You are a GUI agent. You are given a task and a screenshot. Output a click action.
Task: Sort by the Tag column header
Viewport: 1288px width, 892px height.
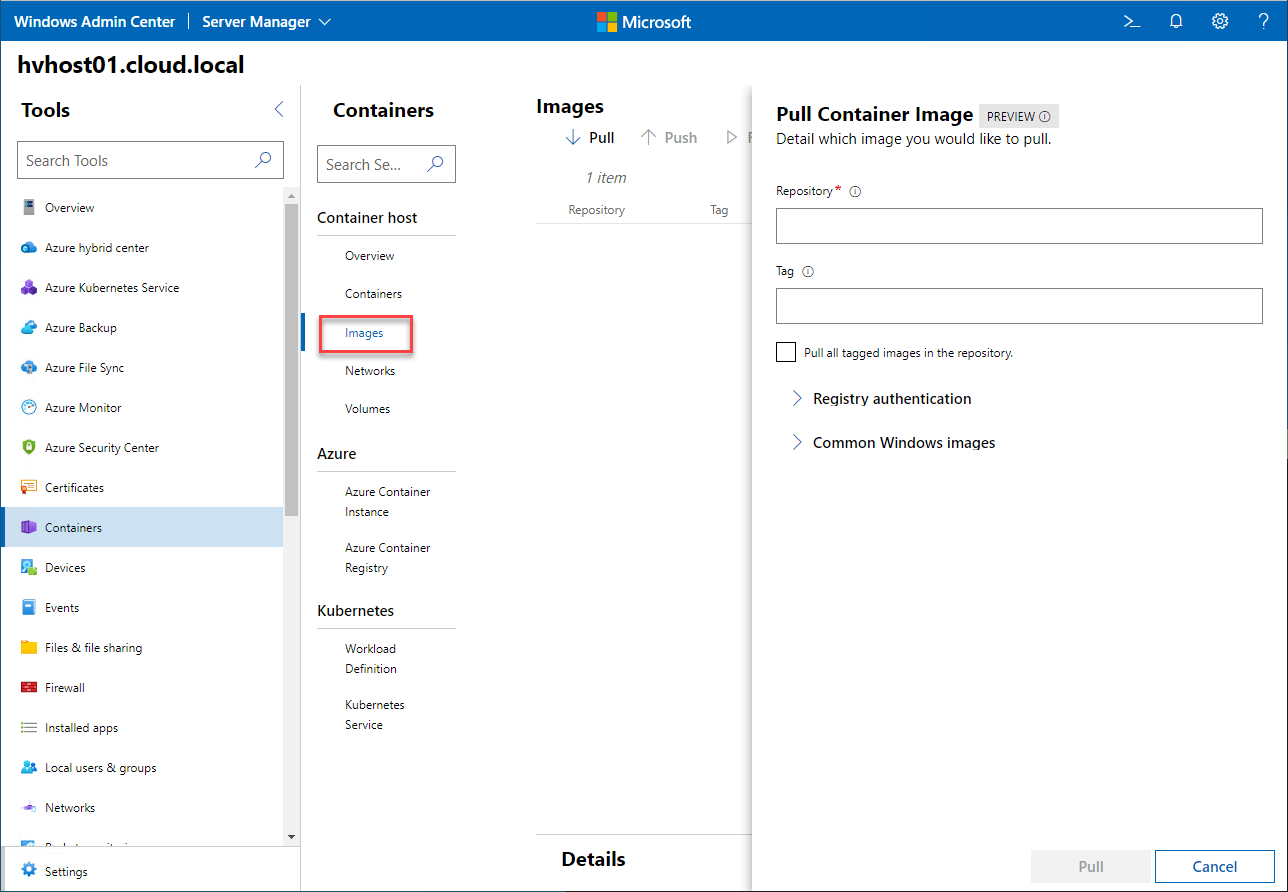(719, 210)
